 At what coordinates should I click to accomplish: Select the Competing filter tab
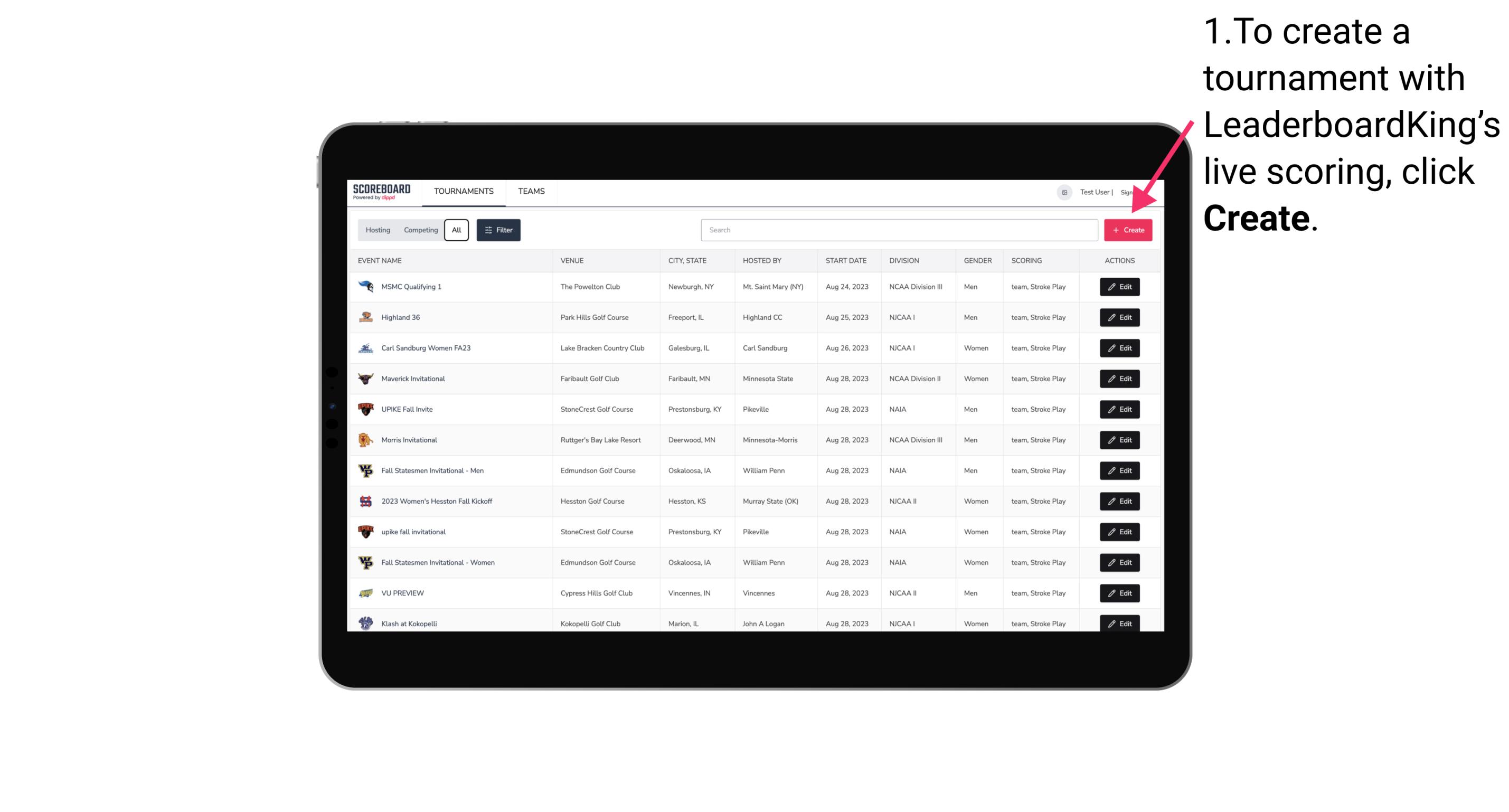coord(419,230)
